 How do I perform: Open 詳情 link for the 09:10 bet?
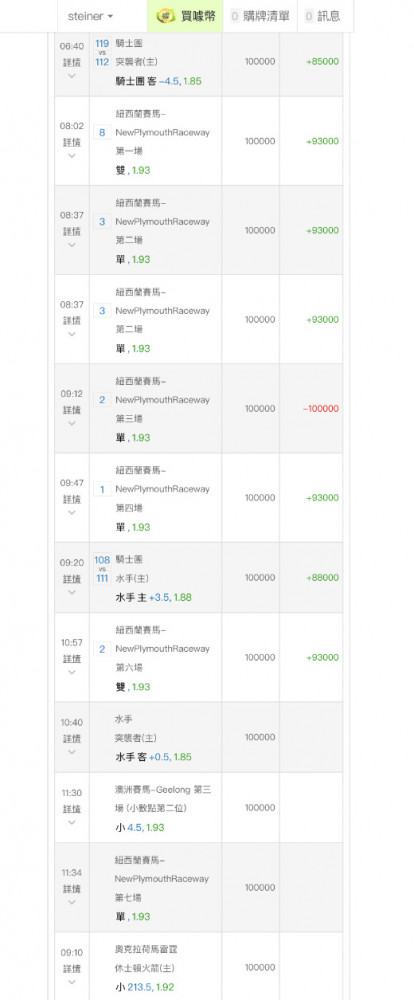(x=71, y=969)
